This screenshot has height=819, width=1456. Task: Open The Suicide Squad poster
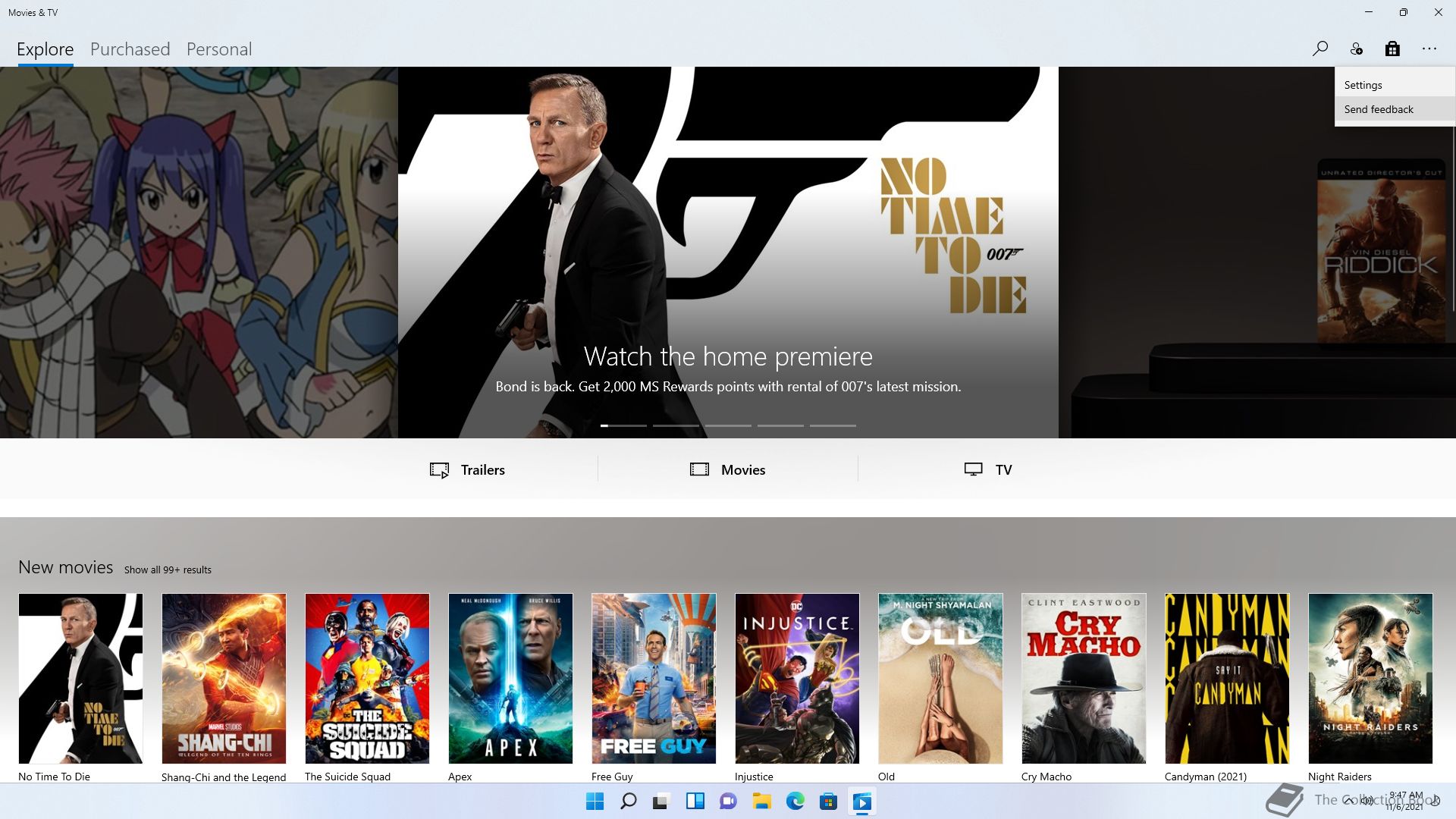(x=367, y=679)
